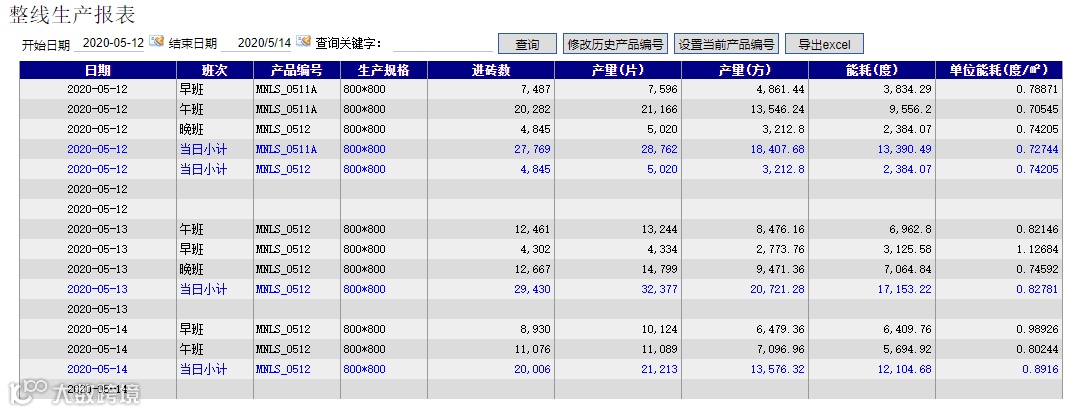Click cell value 12,461
The height and width of the screenshot is (413, 1077).
point(533,230)
